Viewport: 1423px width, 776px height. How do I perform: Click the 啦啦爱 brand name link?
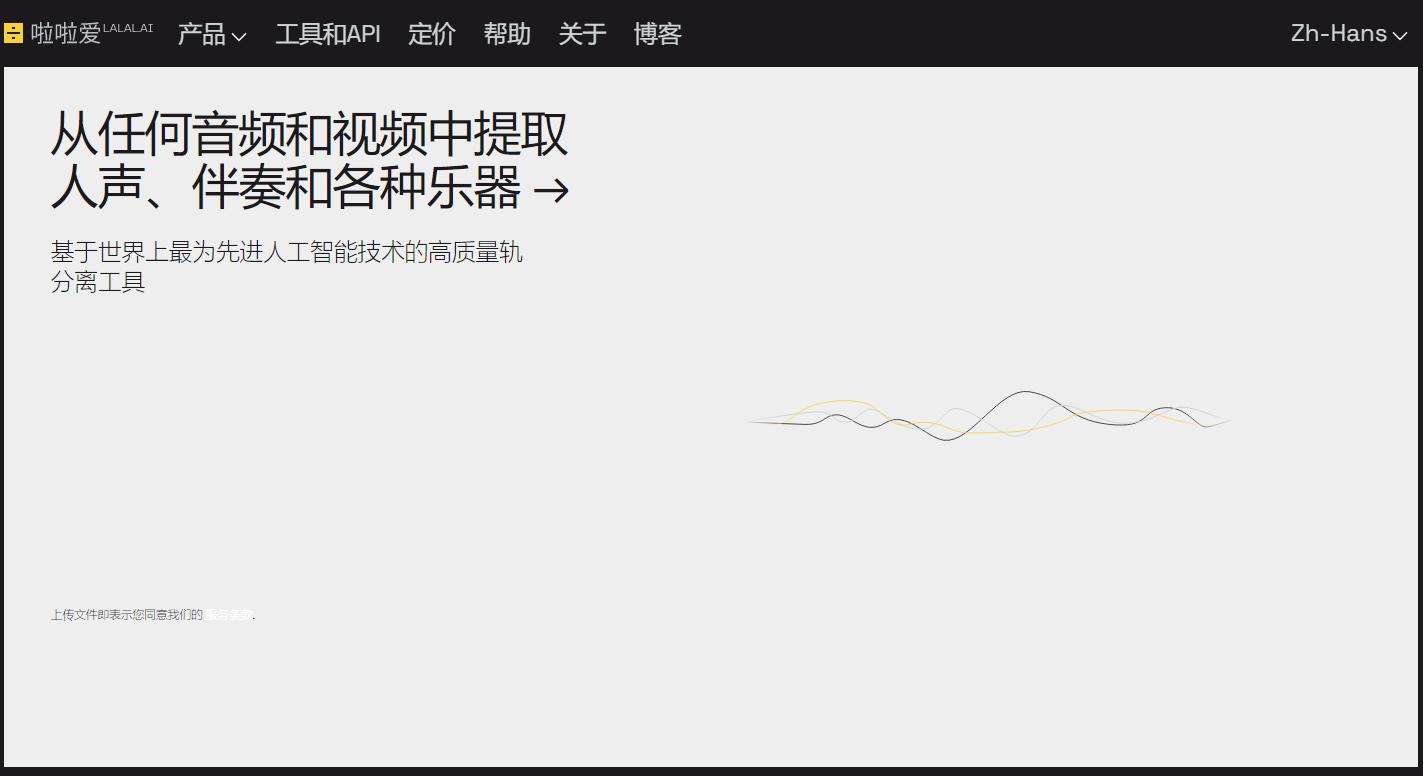click(x=64, y=31)
